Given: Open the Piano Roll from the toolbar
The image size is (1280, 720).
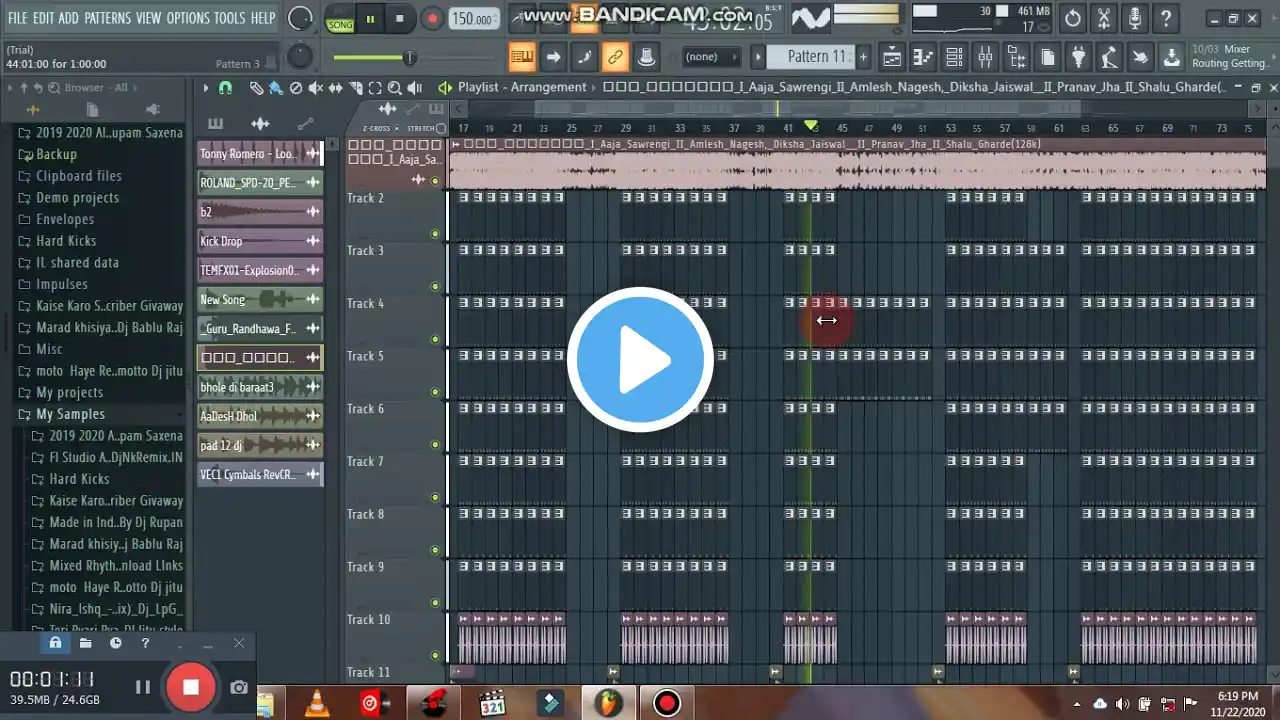Looking at the screenshot, I should 923,57.
